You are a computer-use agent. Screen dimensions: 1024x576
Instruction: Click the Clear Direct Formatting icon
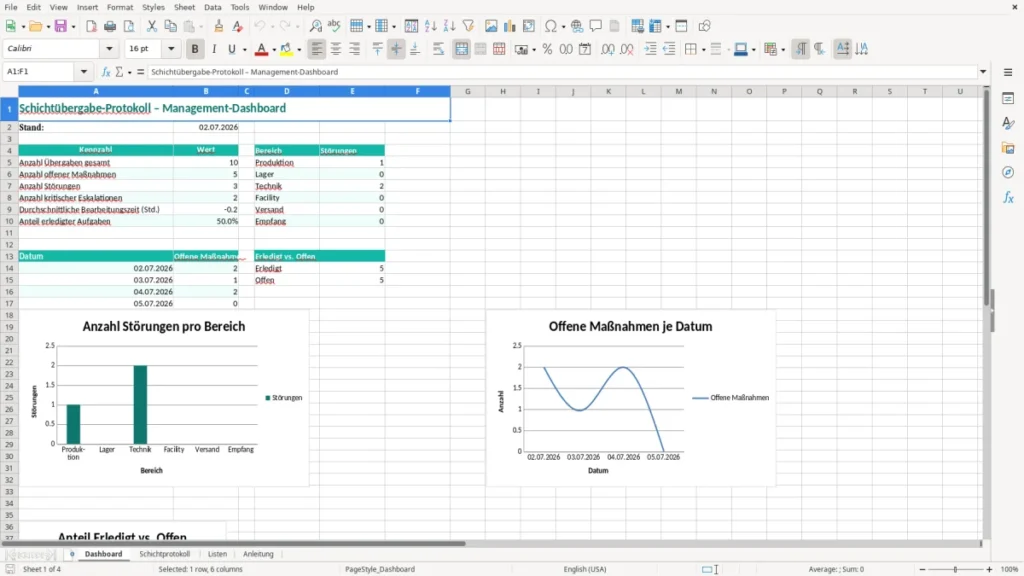pyautogui.click(x=238, y=26)
